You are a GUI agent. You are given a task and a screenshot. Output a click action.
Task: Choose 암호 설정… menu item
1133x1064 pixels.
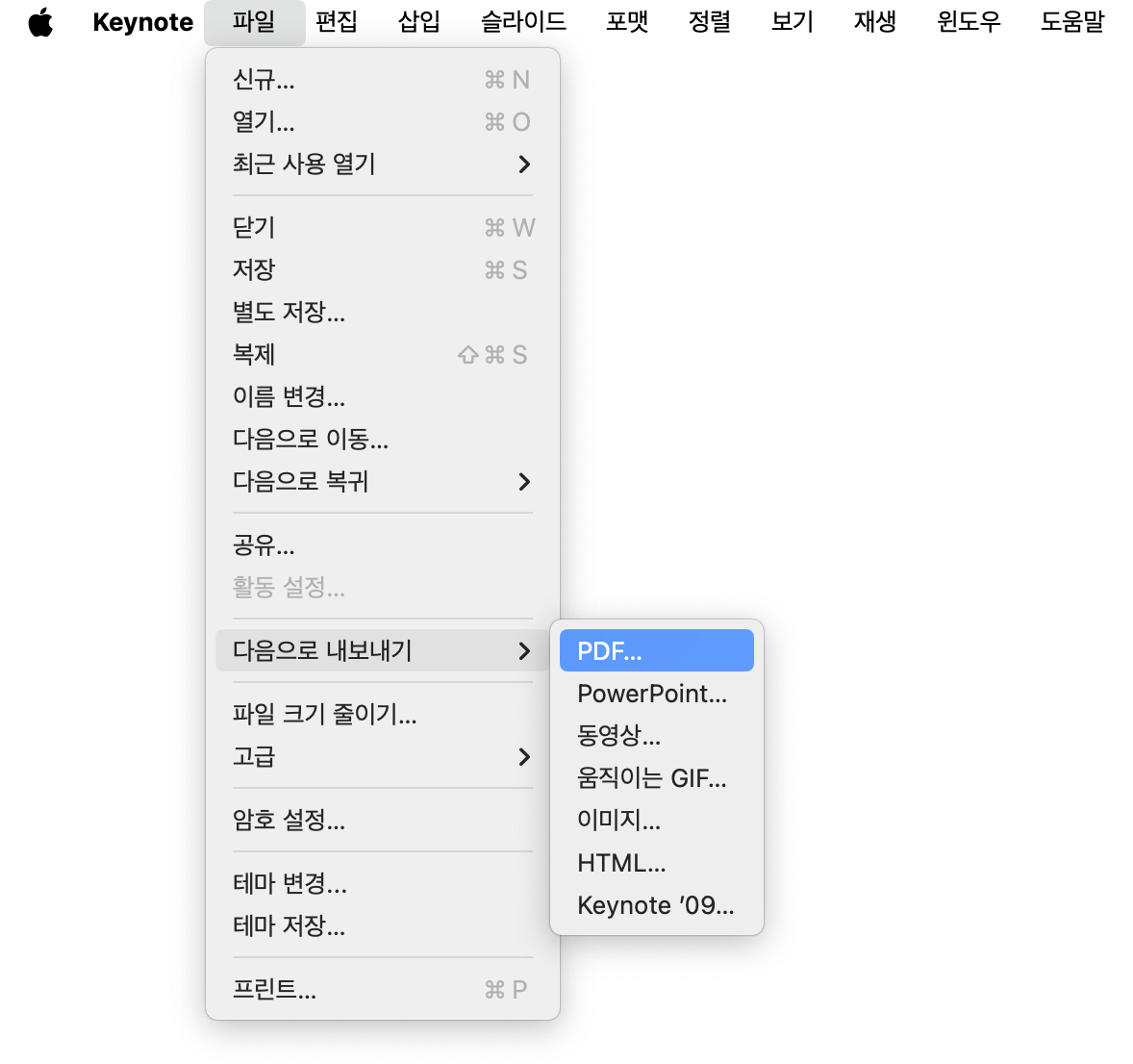click(382, 820)
